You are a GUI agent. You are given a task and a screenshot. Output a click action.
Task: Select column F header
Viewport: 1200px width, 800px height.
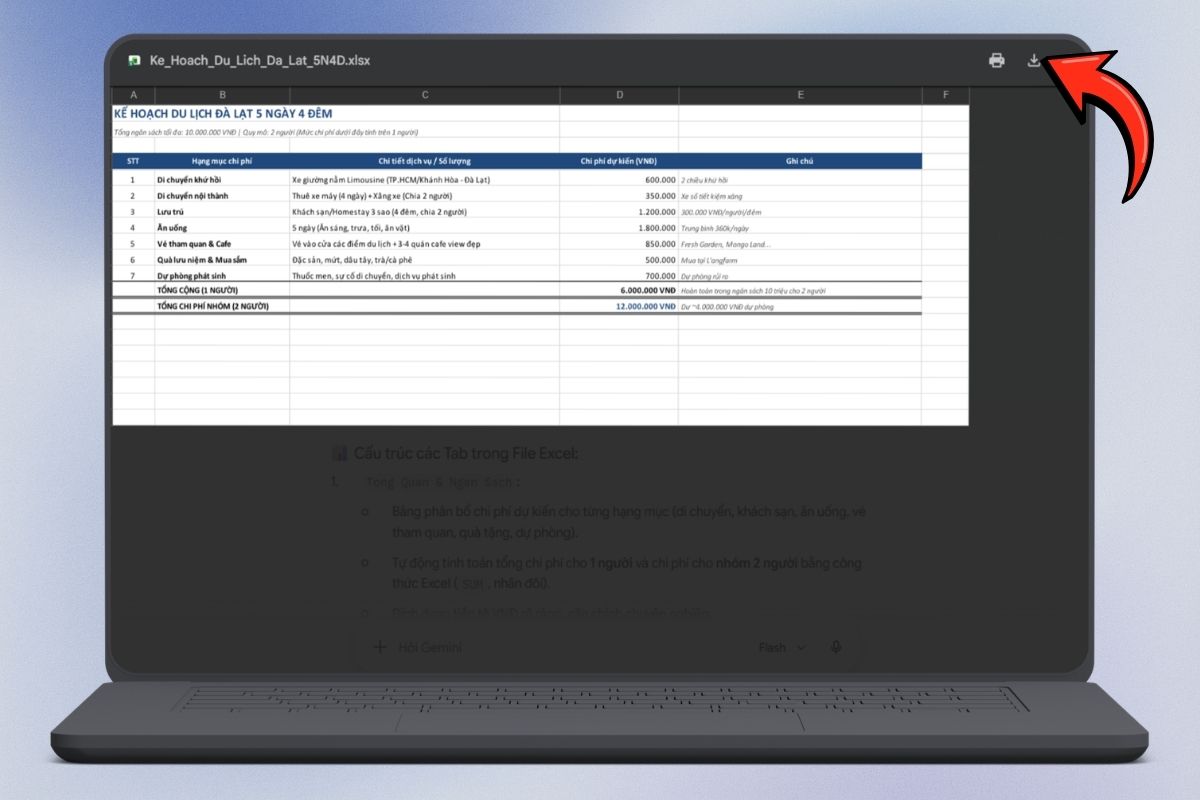pyautogui.click(x=945, y=95)
